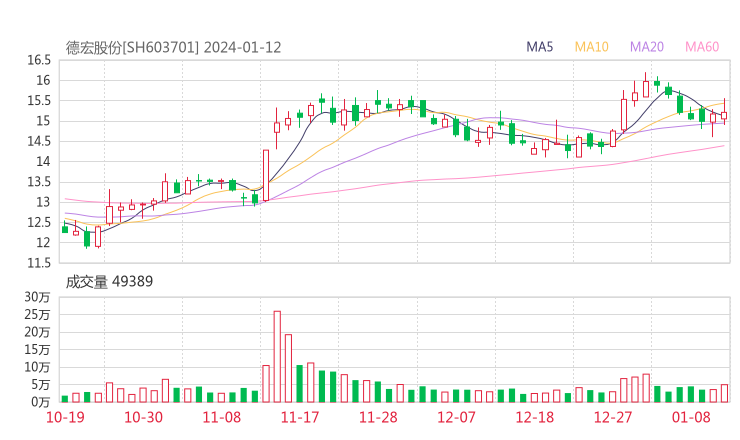Click the 11-08 date axis label
This screenshot has height=440, width=740.
(221, 417)
